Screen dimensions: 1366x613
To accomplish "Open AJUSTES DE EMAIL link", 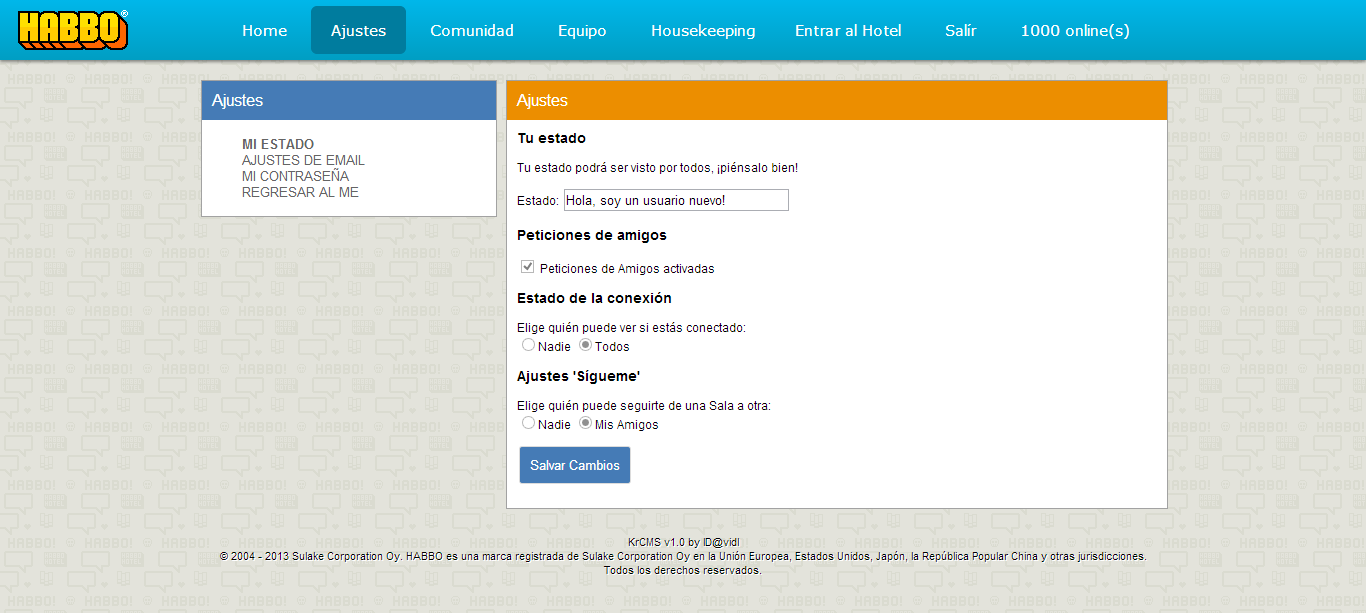I will point(303,160).
